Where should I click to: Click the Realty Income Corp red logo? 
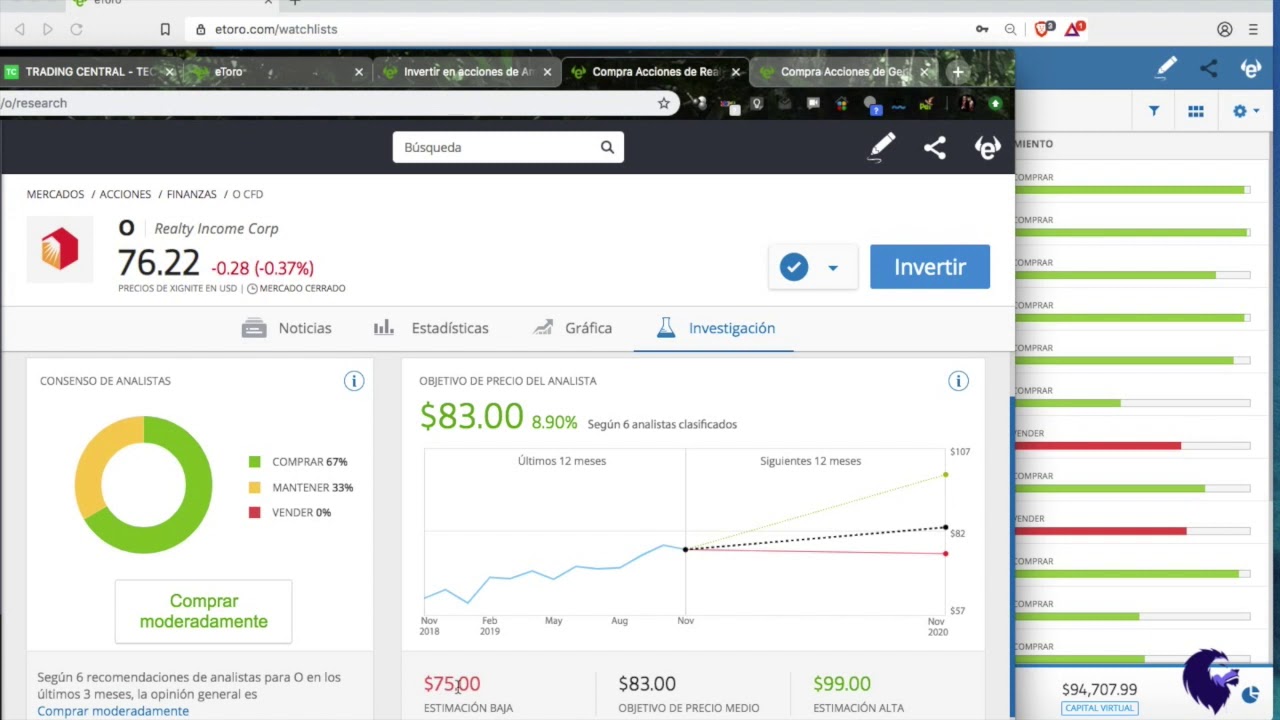coord(60,249)
